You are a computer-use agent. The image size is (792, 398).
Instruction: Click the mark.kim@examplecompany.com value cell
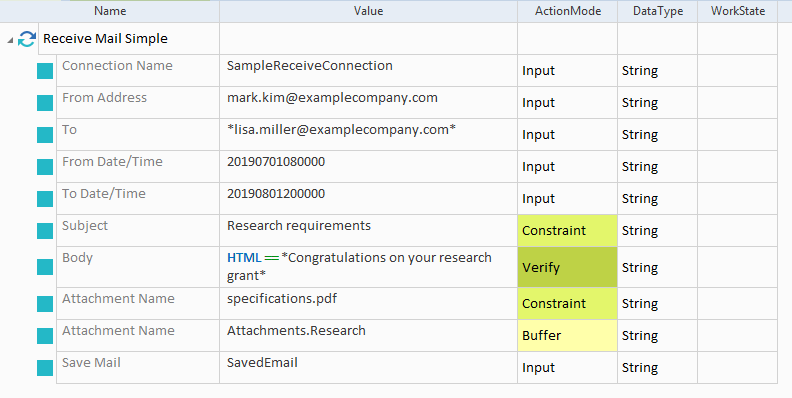(368, 103)
